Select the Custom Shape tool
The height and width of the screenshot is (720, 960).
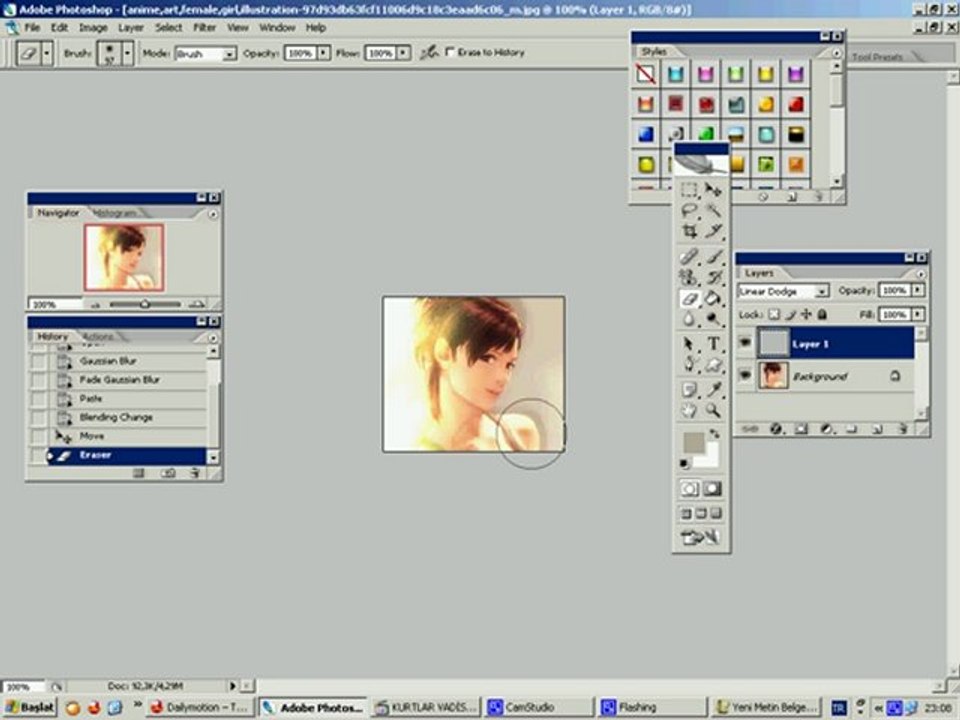[x=713, y=365]
